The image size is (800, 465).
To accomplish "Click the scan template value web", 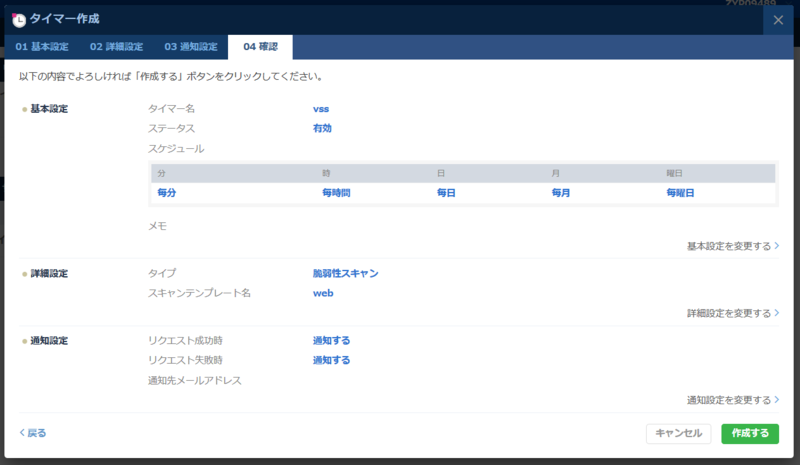I will [323, 293].
